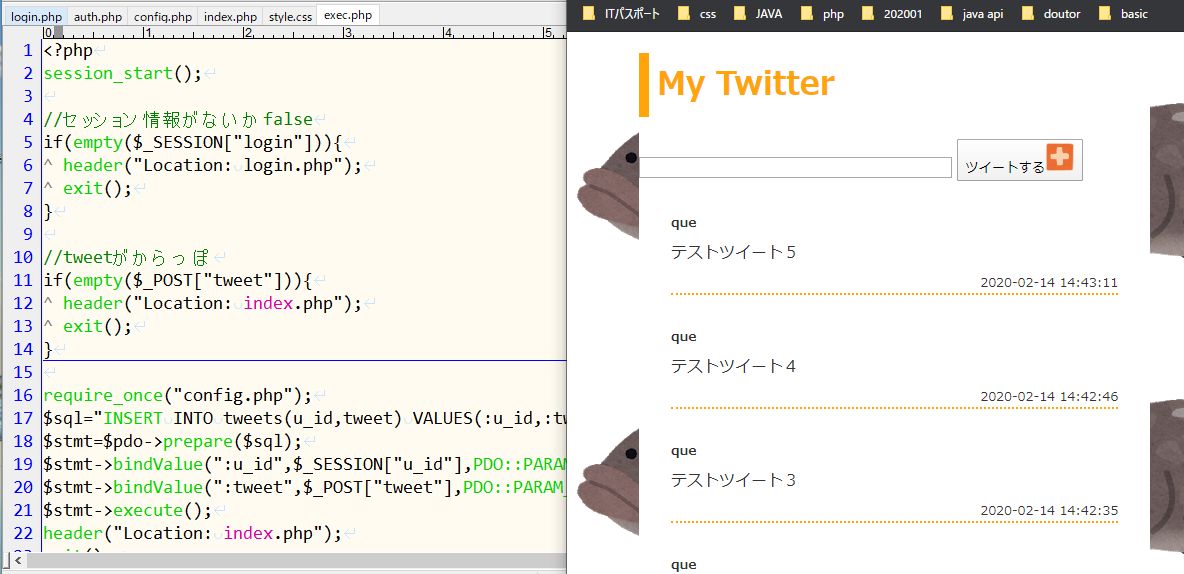
Task: Click the テストツイート４ tweet text
Action: [x=733, y=366]
